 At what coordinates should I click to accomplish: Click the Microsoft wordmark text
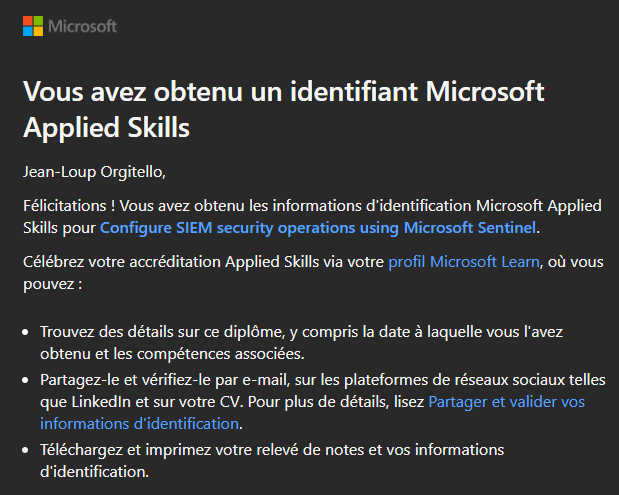point(82,26)
